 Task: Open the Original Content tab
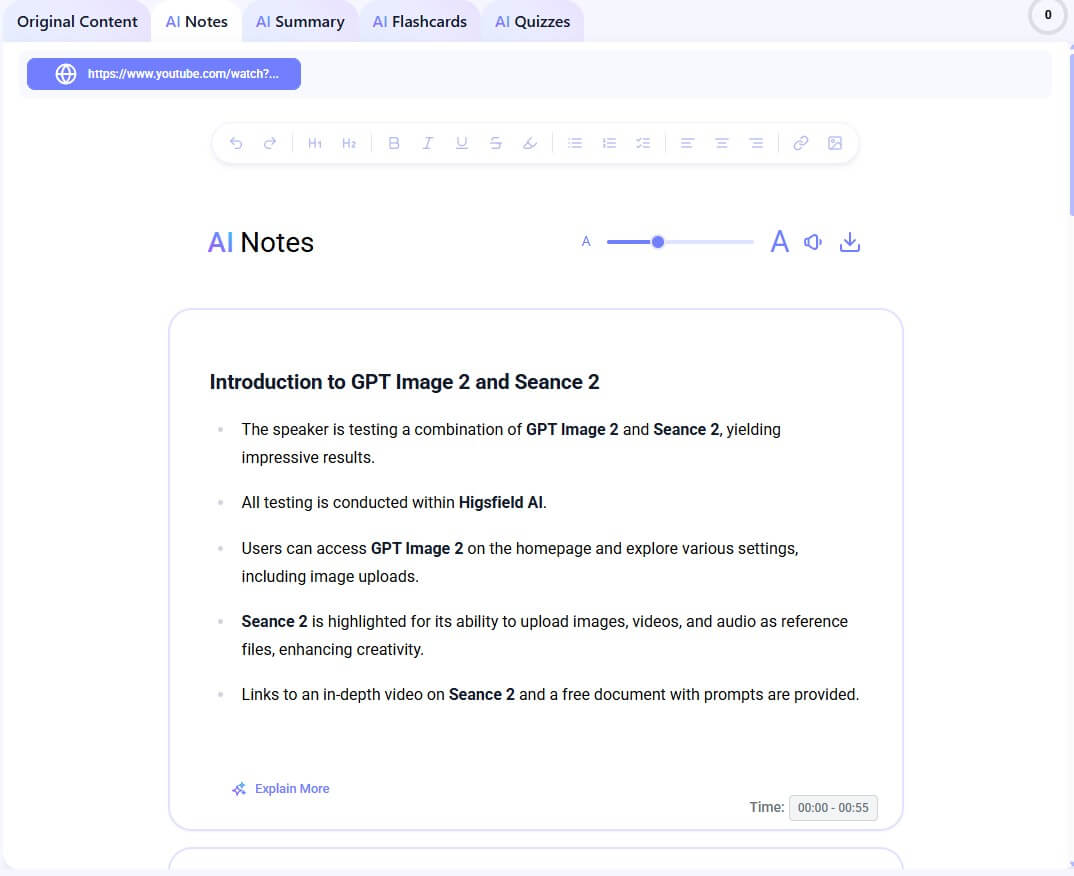[77, 21]
